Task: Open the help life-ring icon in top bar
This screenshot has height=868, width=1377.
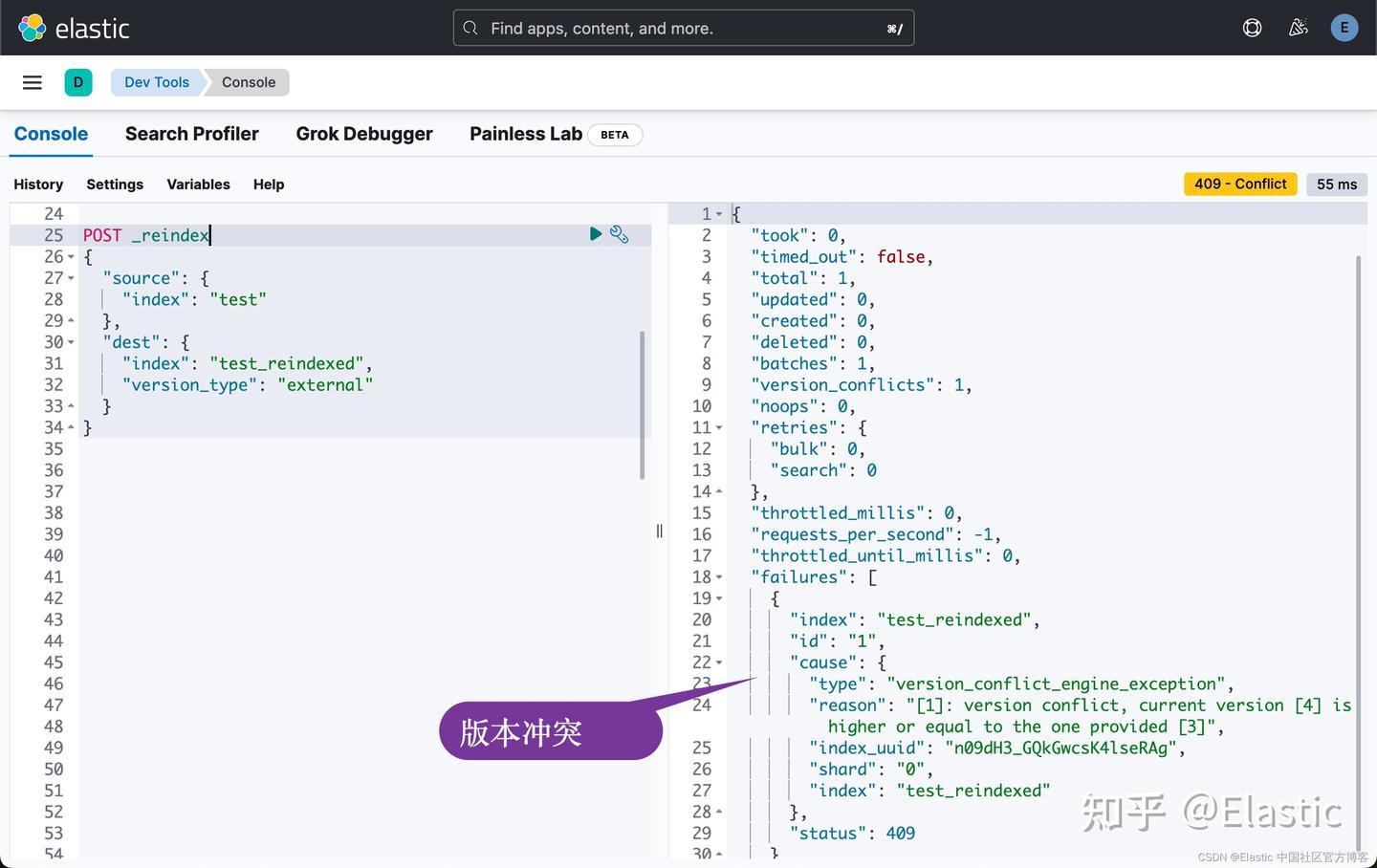Action: [1252, 28]
